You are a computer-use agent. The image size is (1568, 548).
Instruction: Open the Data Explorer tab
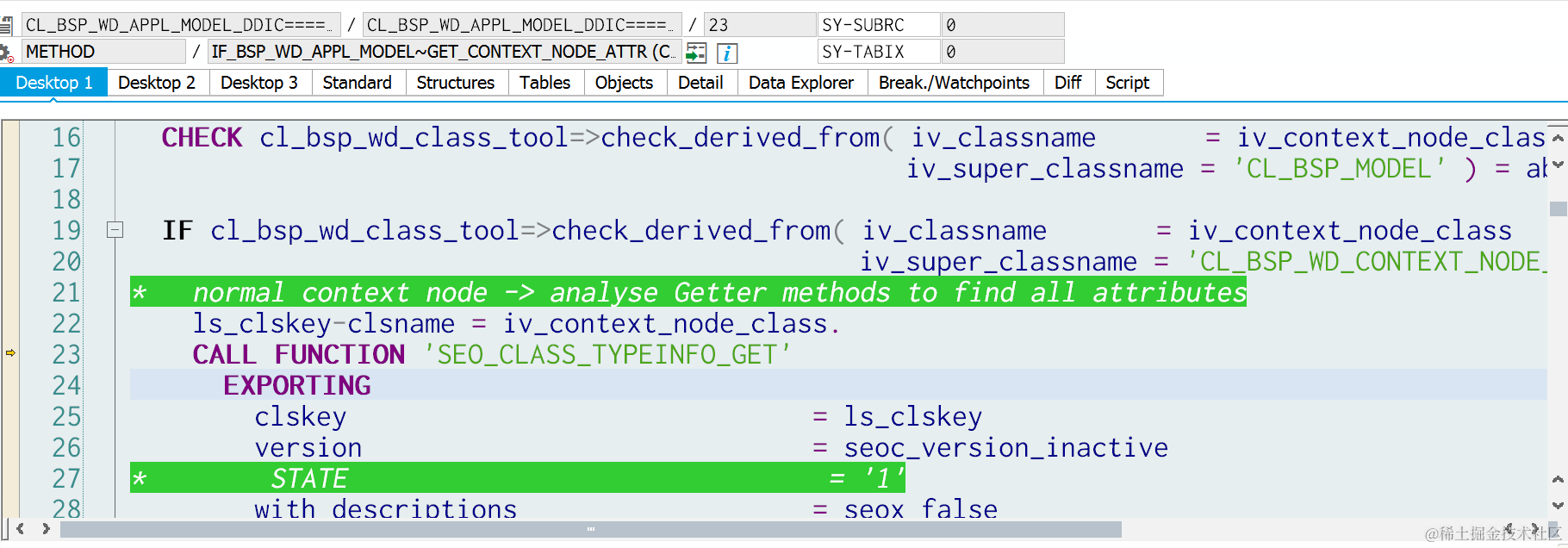tap(801, 83)
